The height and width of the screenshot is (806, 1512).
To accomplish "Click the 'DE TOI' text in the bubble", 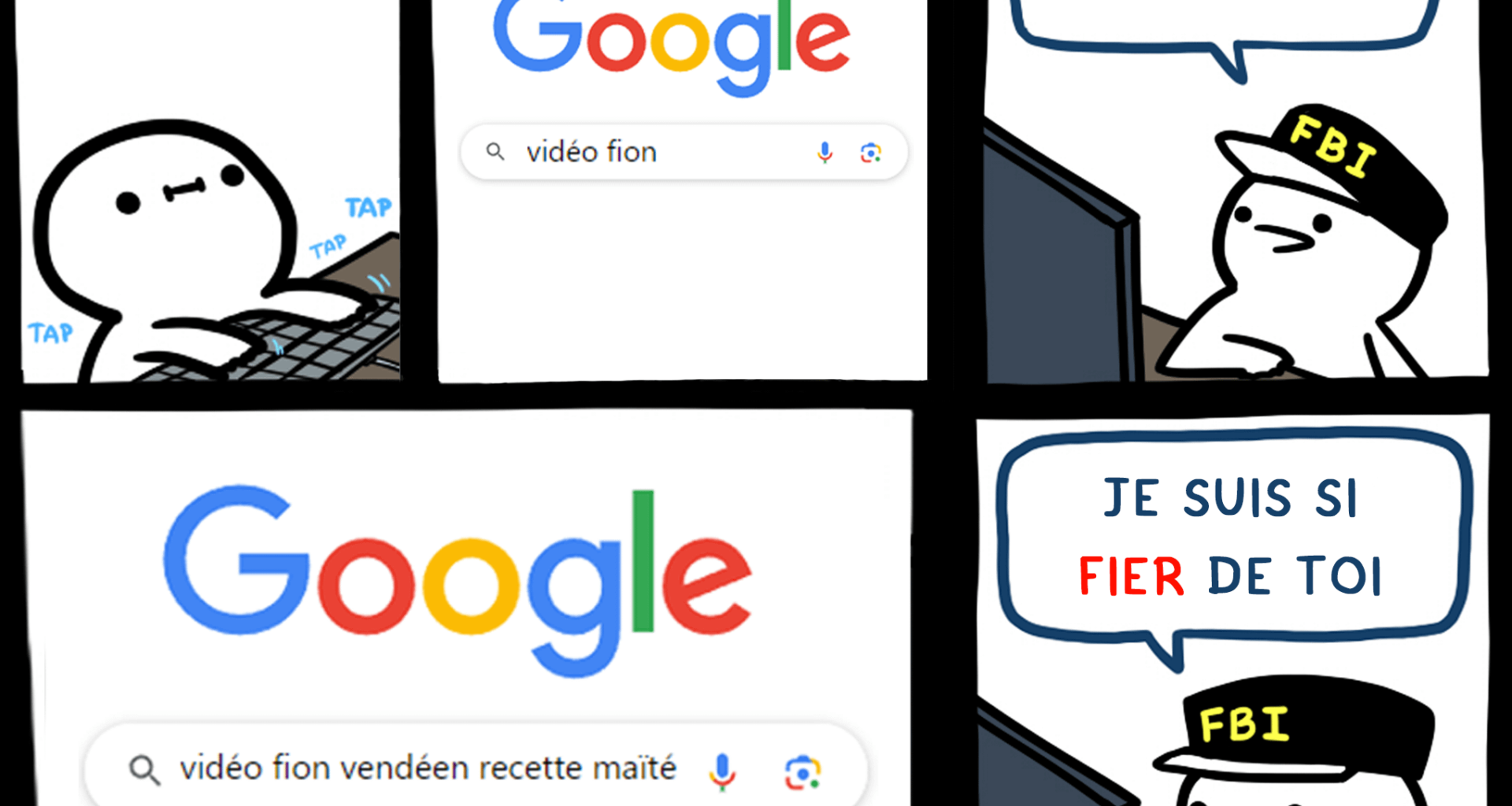I will 1295,576.
